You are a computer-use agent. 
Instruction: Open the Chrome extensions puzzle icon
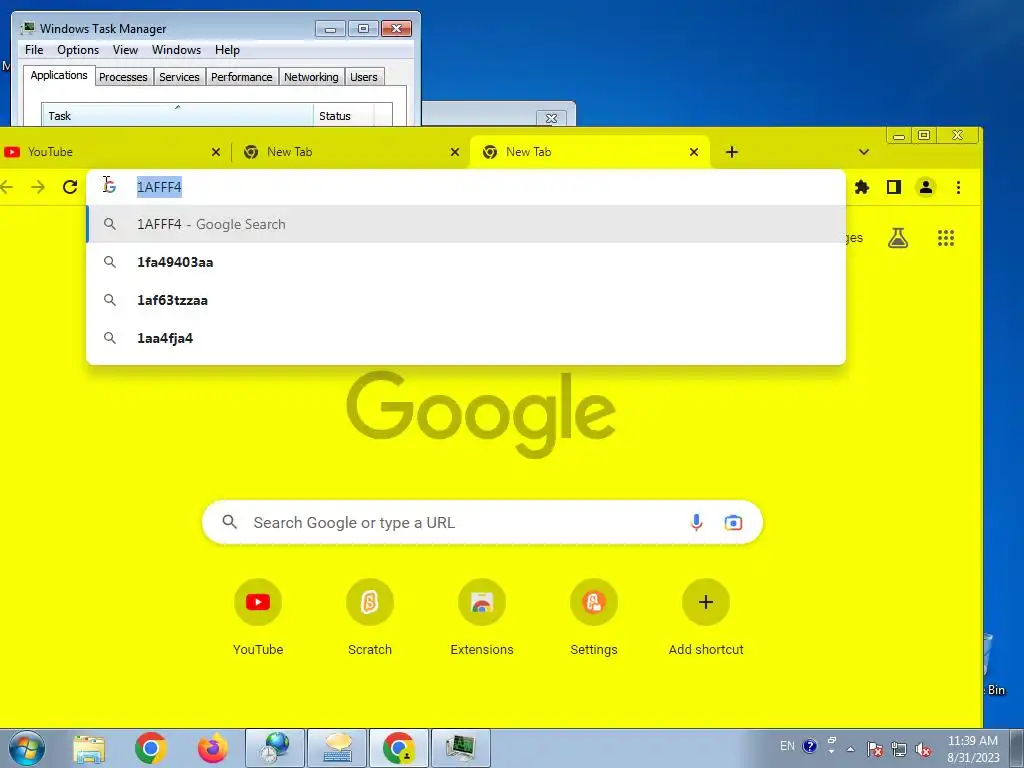click(x=862, y=187)
